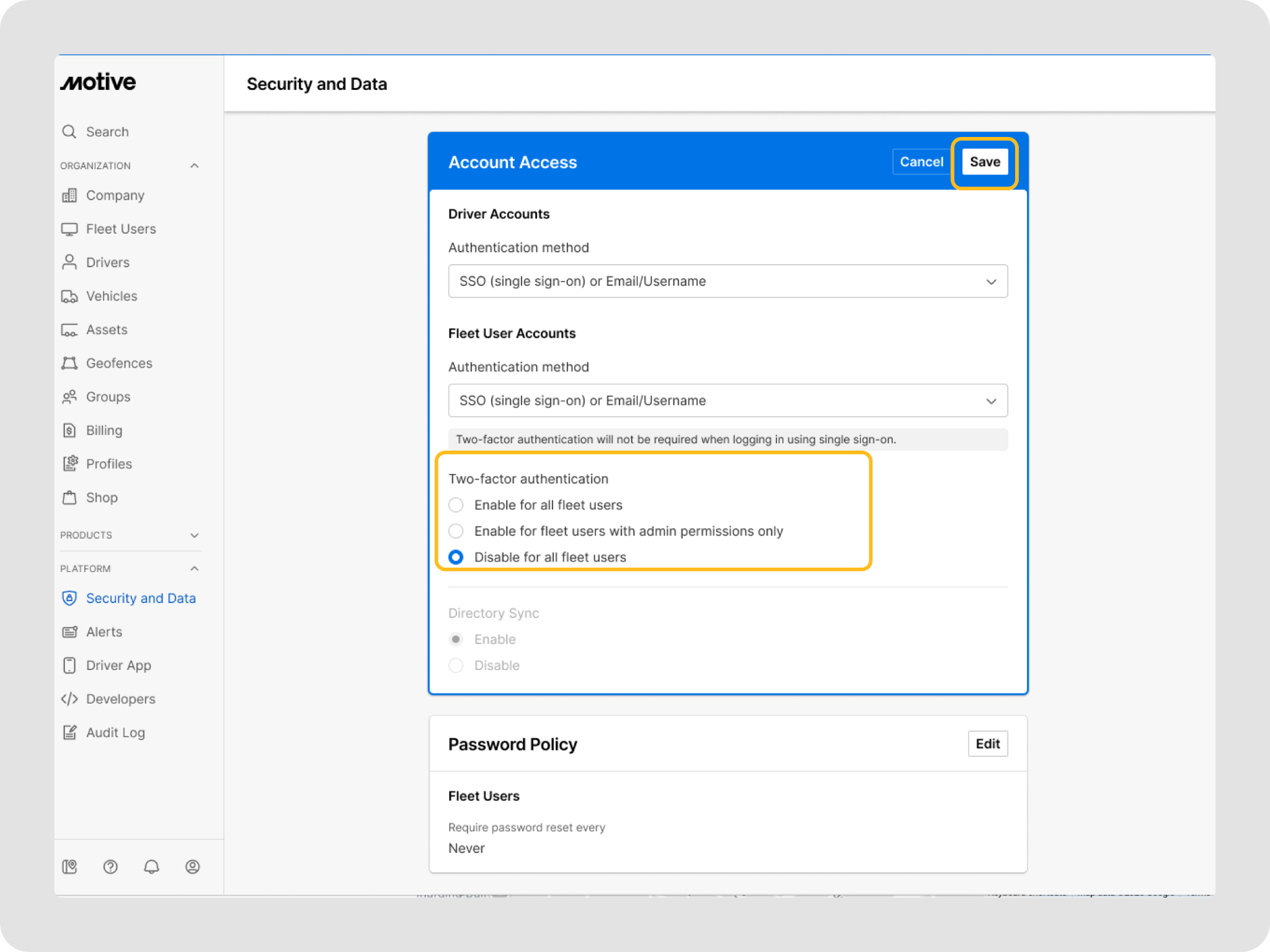1270x952 pixels.
Task: Save Account Access changes
Action: click(984, 162)
